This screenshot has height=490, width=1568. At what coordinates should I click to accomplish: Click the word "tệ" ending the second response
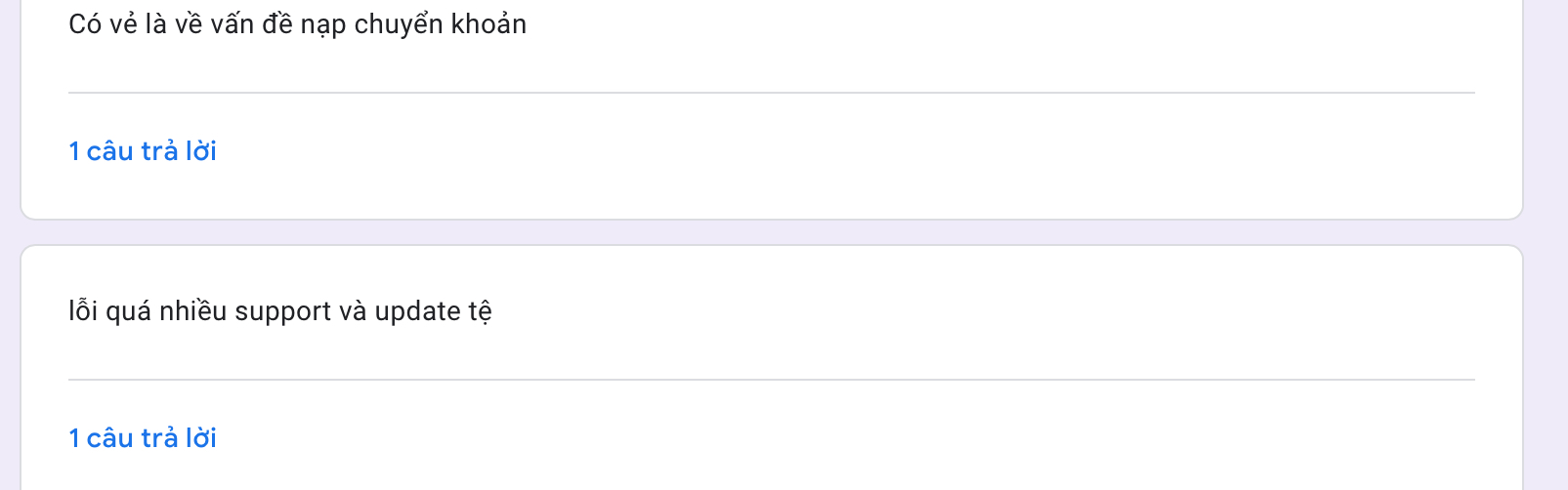click(x=481, y=311)
